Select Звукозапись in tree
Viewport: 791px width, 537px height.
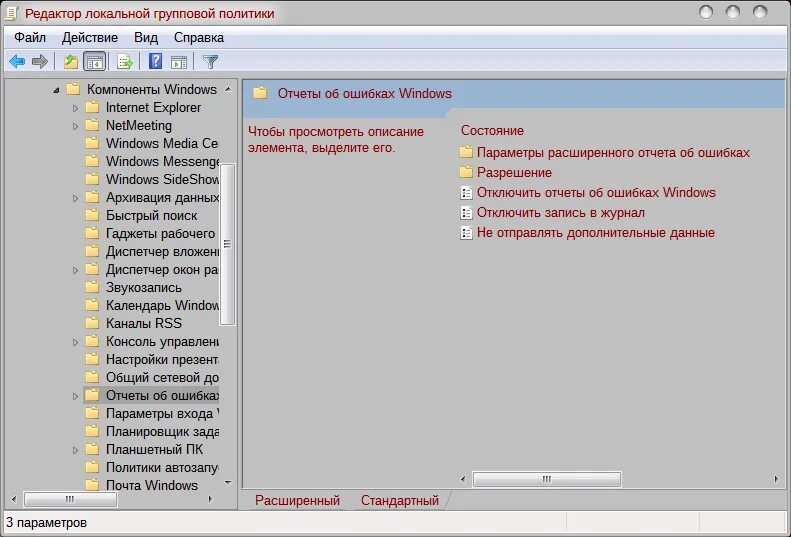coord(143,288)
